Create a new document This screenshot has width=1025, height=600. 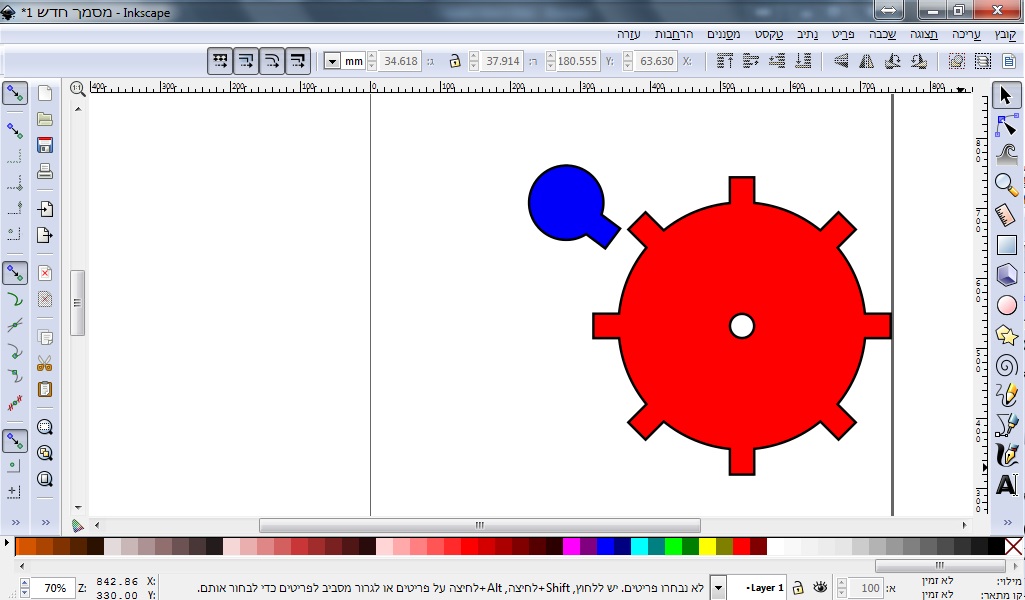click(x=44, y=93)
